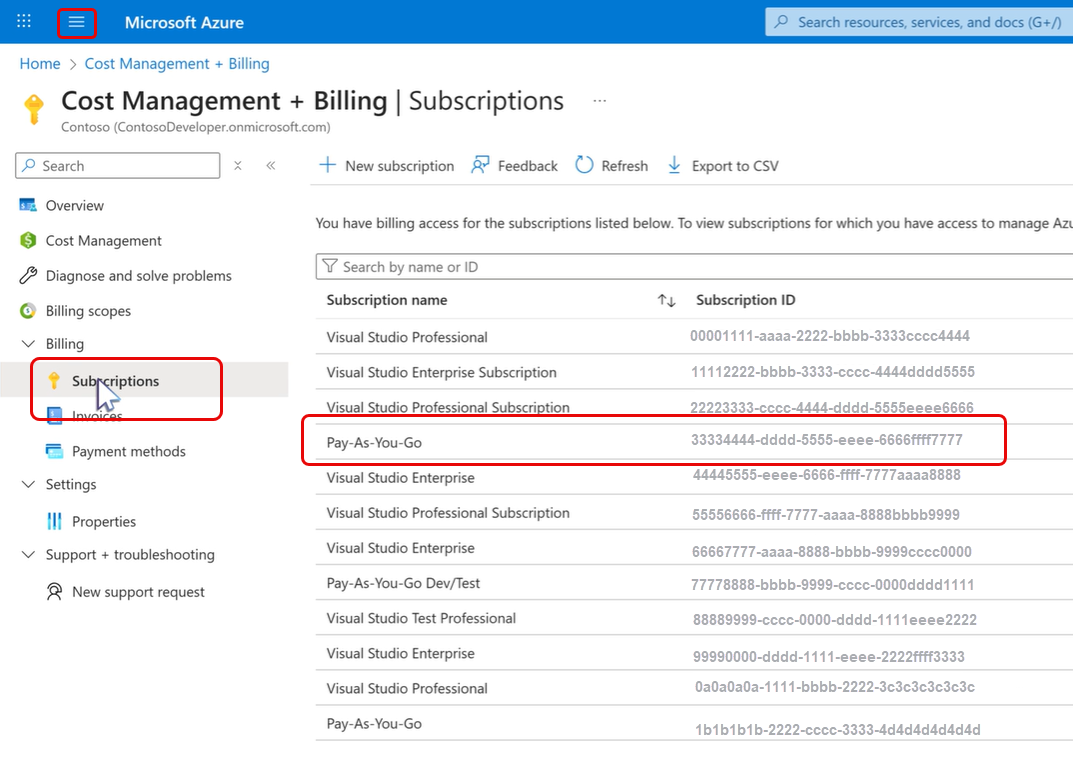Go to Home breadcrumb link

click(40, 64)
